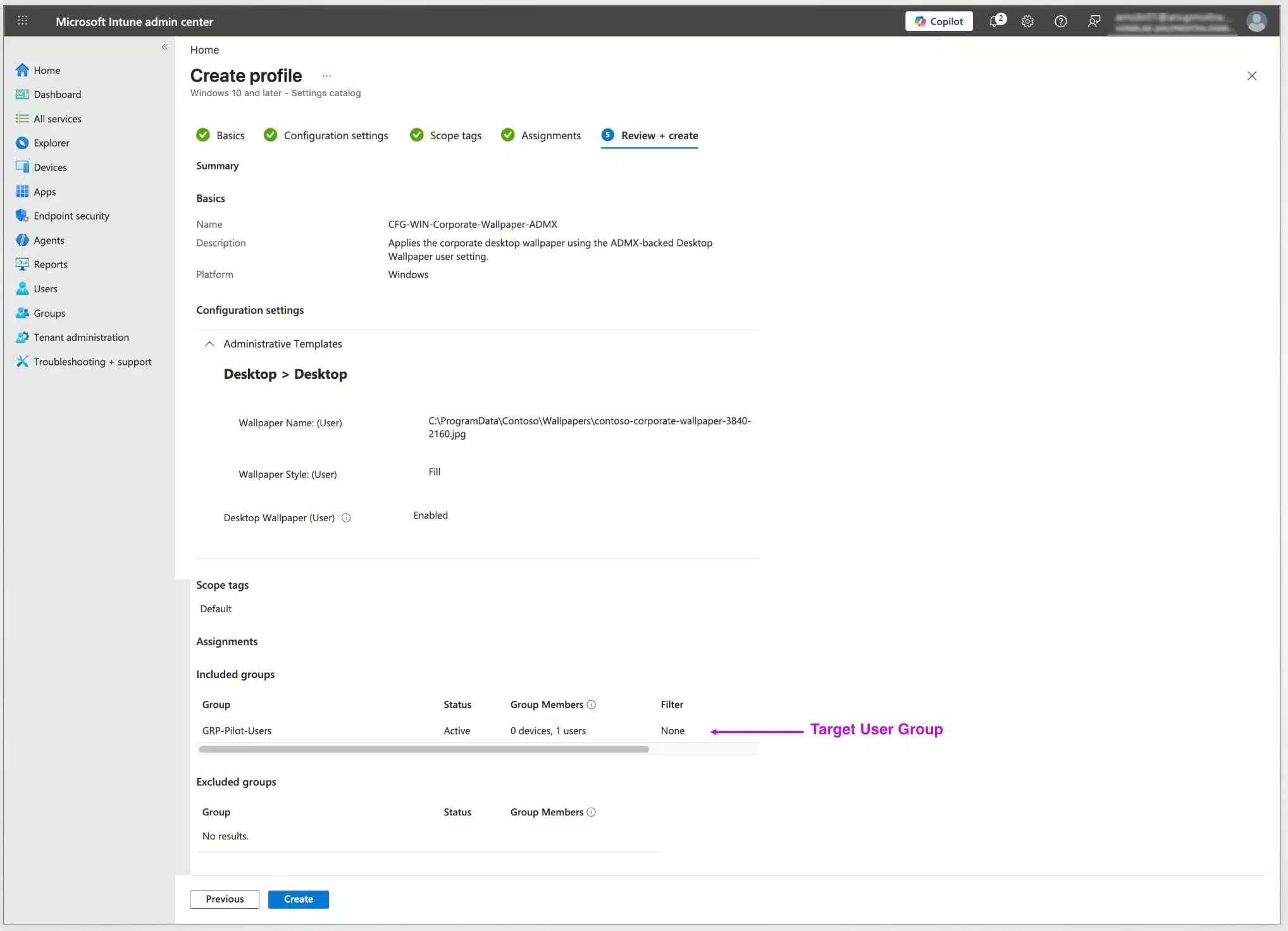This screenshot has height=931, width=1288.
Task: Select the GRP-Pilot-Users group row
Action: [477, 731]
